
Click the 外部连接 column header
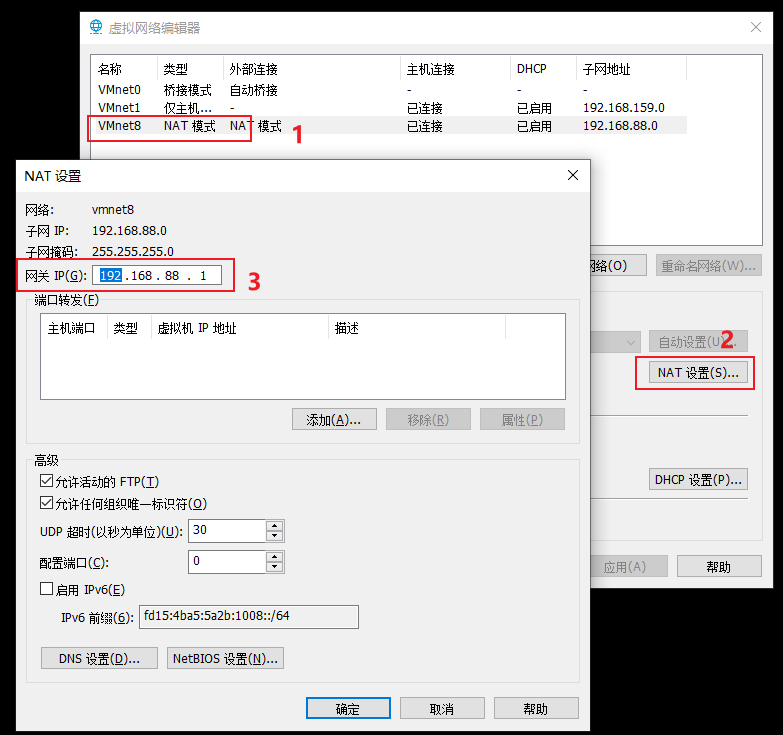tap(312, 68)
